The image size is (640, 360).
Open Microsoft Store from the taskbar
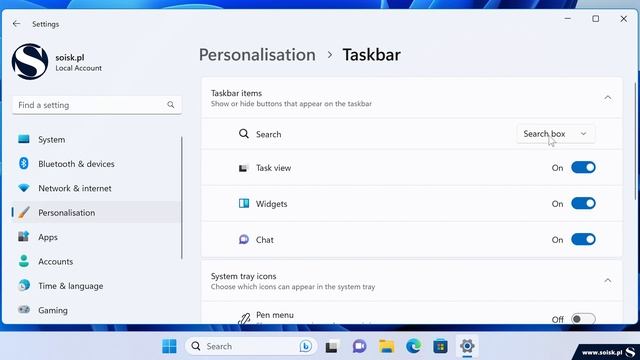point(440,346)
